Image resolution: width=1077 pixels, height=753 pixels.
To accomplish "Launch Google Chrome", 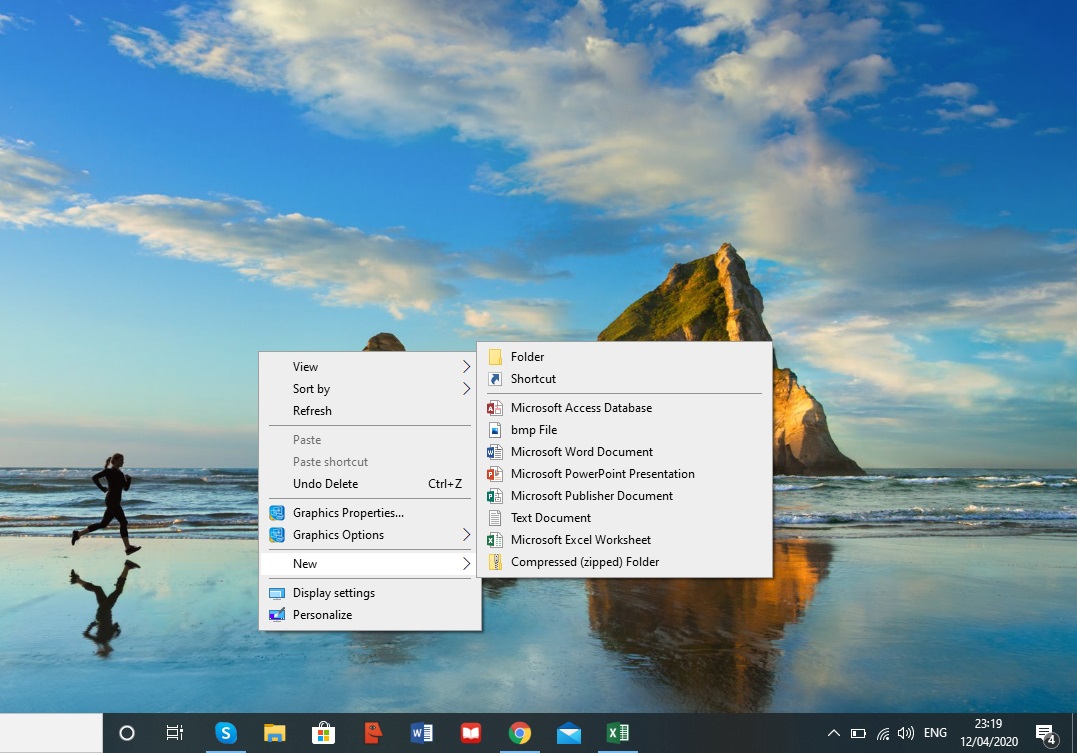I will pyautogui.click(x=519, y=732).
